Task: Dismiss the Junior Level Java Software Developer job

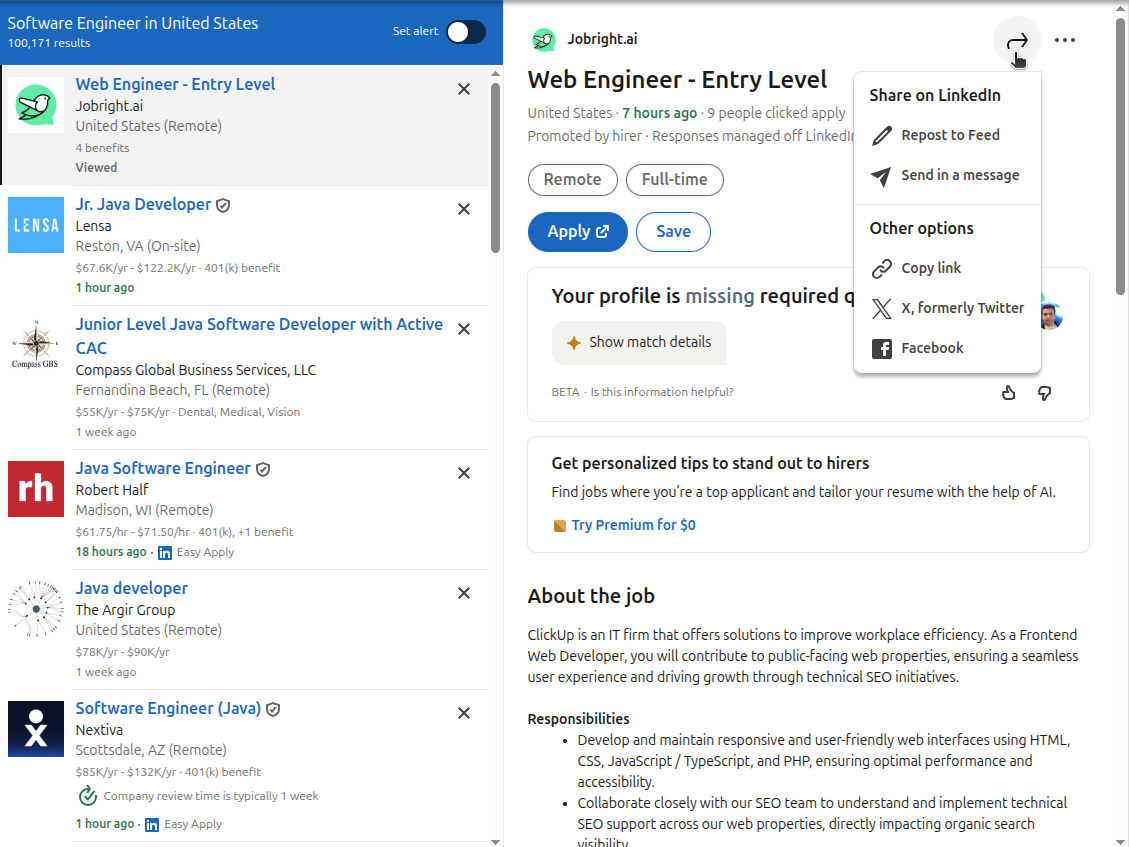Action: pyautogui.click(x=464, y=329)
